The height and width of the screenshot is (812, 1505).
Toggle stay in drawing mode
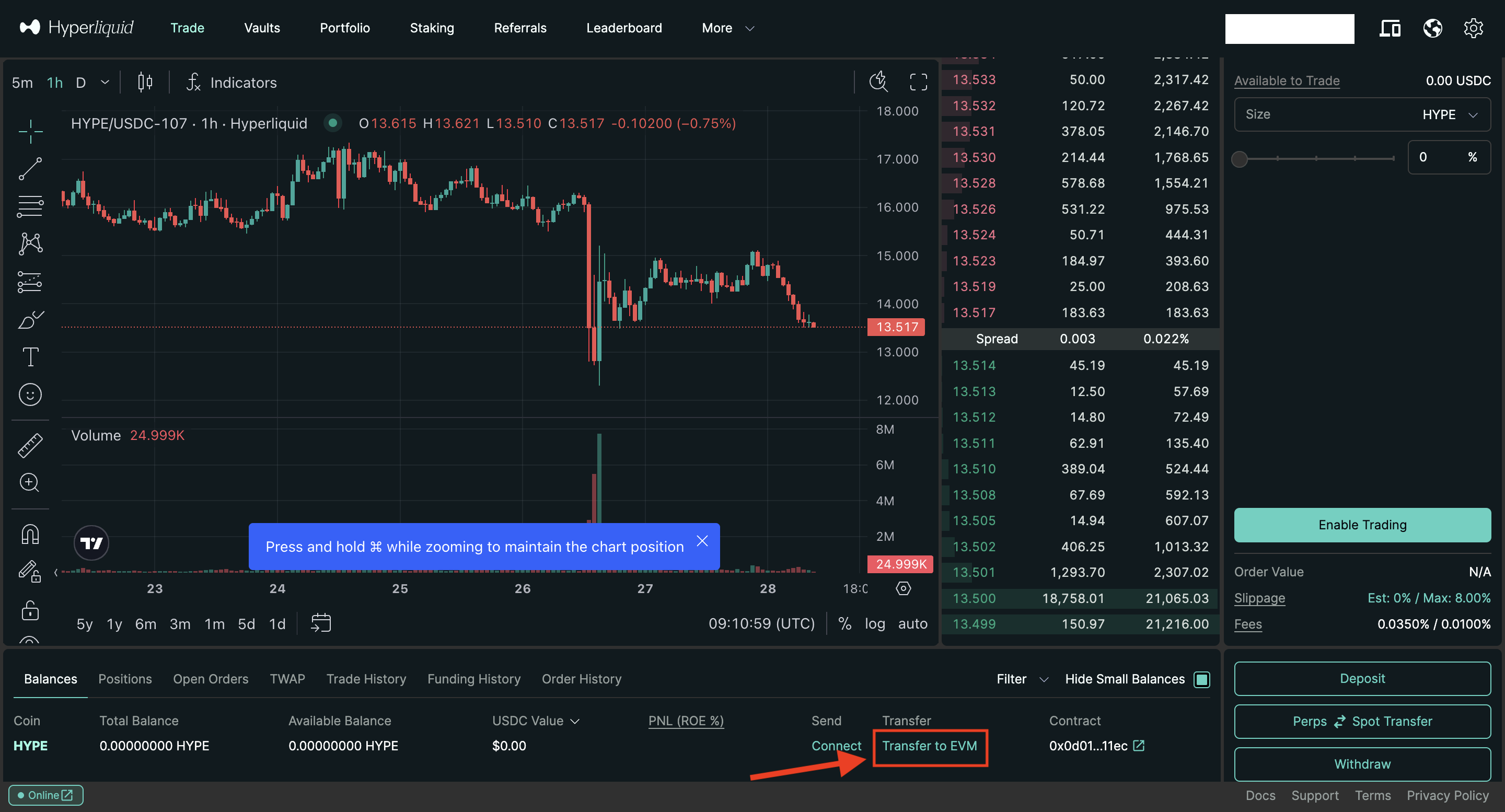pos(30,571)
